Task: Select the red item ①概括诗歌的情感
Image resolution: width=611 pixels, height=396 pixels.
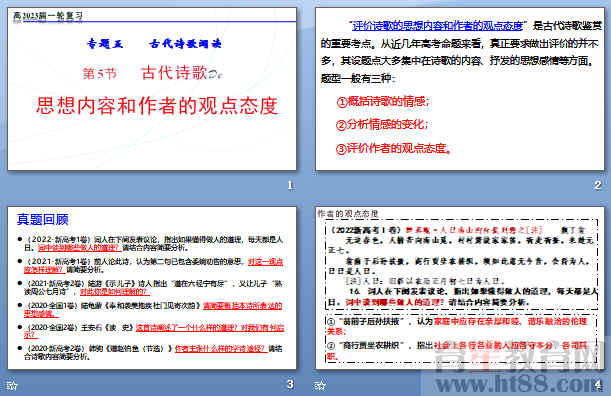Action: 382,102
